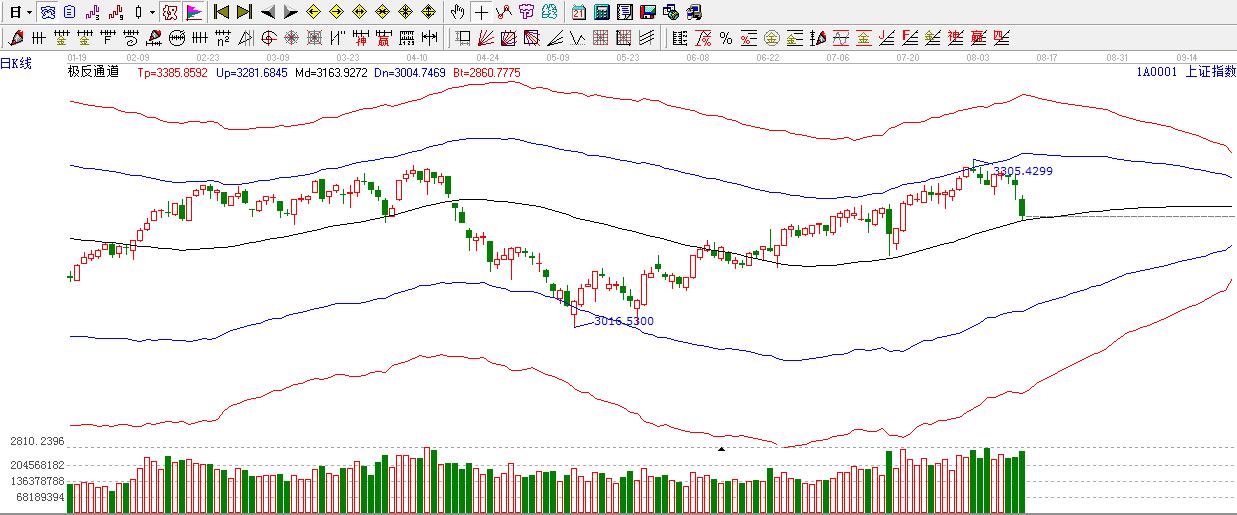This screenshot has width=1237, height=515.
Task: Open the calendar icon in toolbar
Action: click(x=579, y=12)
